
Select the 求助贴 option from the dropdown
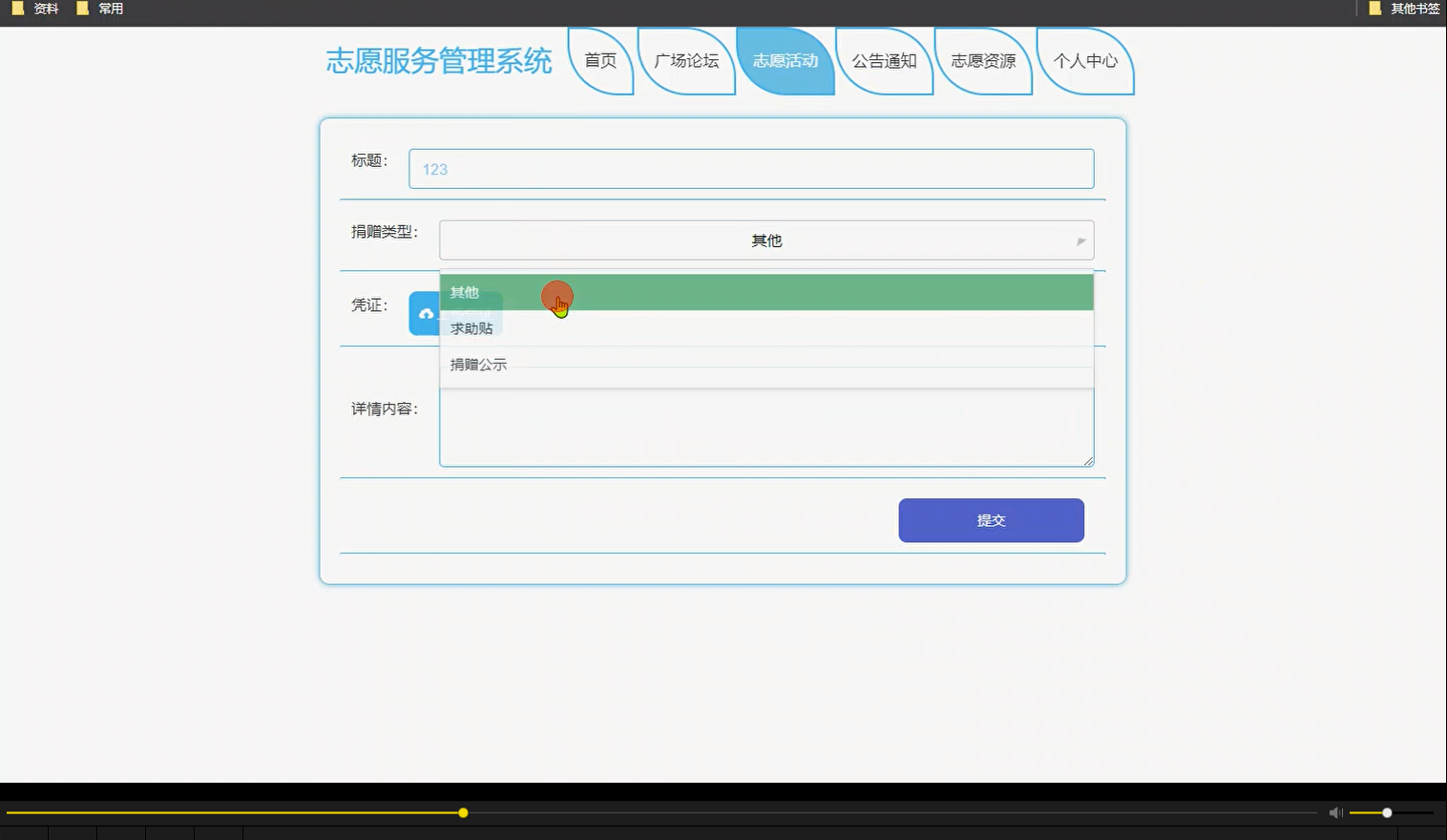[x=472, y=328]
